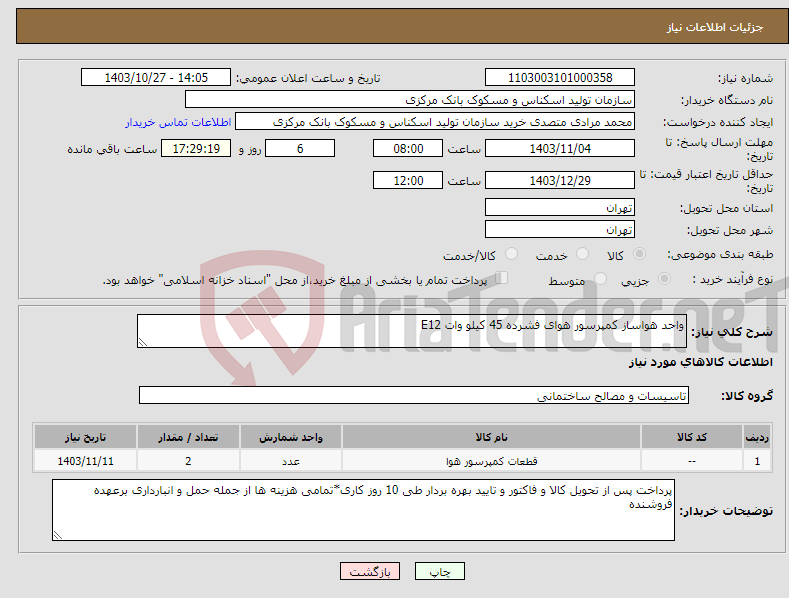Click the delivery city field تهران
This screenshot has height=598, width=789.
560,230
